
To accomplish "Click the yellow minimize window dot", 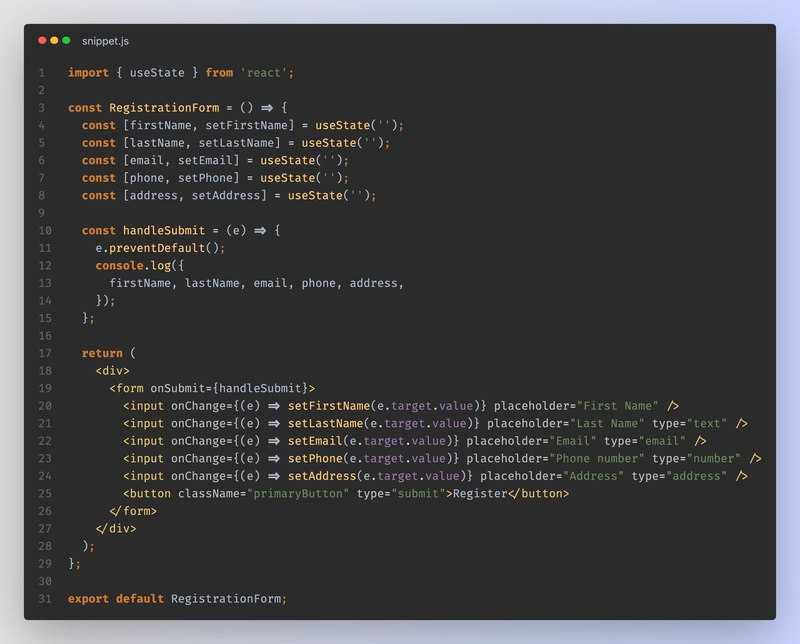I will click(x=54, y=40).
